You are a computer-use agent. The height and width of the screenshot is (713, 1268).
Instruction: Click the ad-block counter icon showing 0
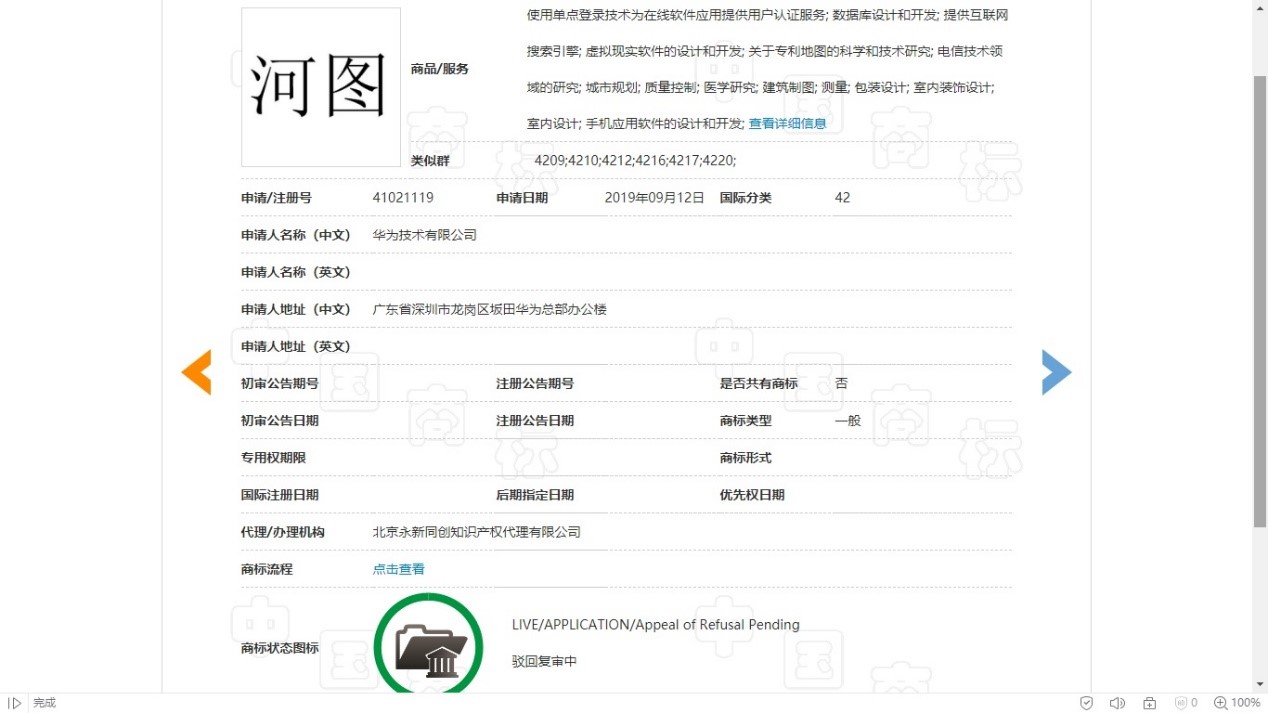(1186, 703)
